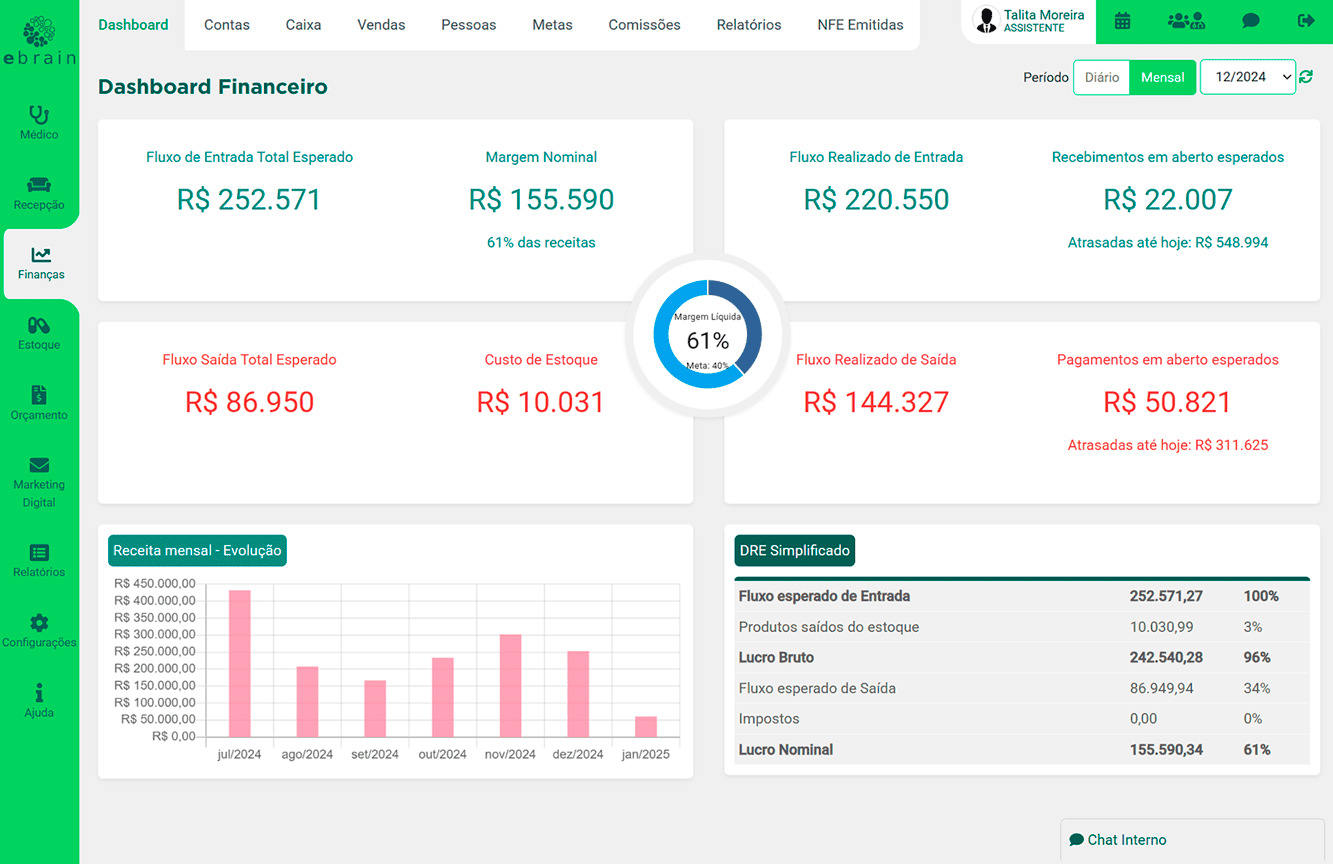Click the logout icon at top right
Viewport: 1333px width, 864px height.
coord(1306,21)
